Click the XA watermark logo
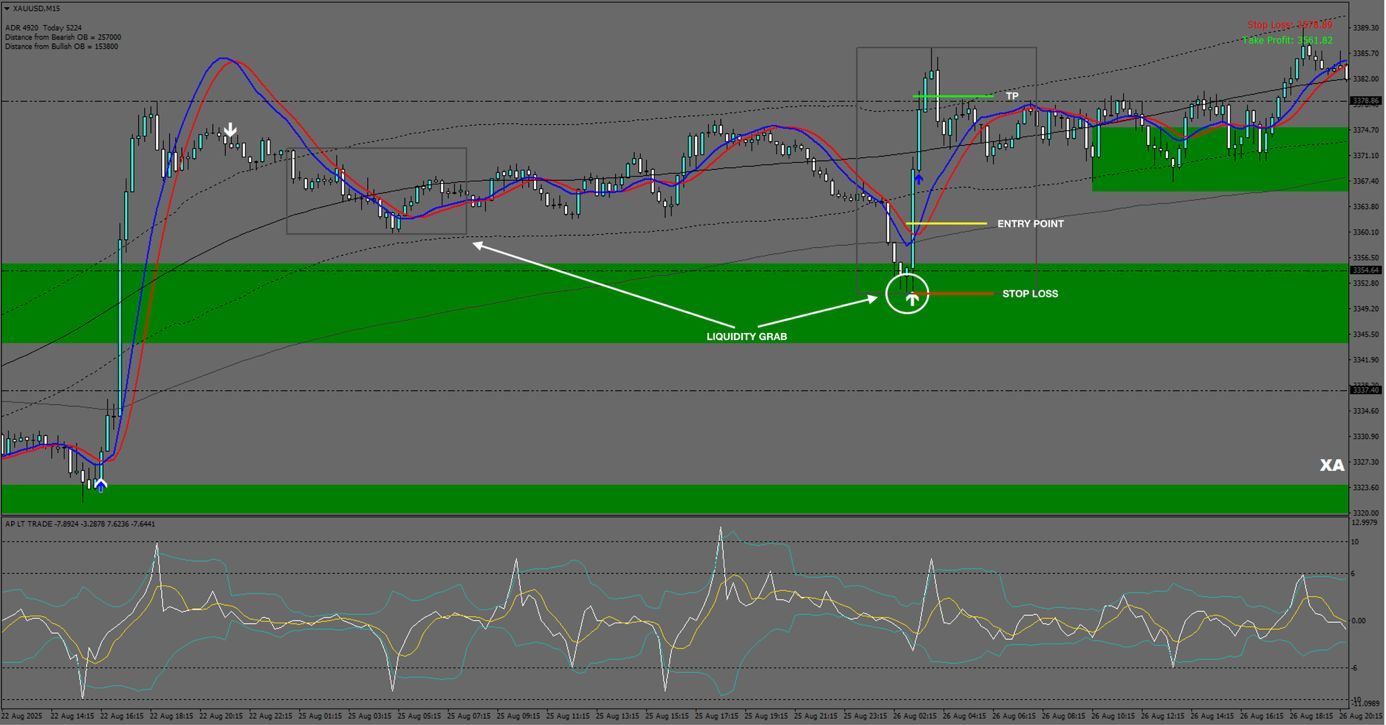 1331,466
